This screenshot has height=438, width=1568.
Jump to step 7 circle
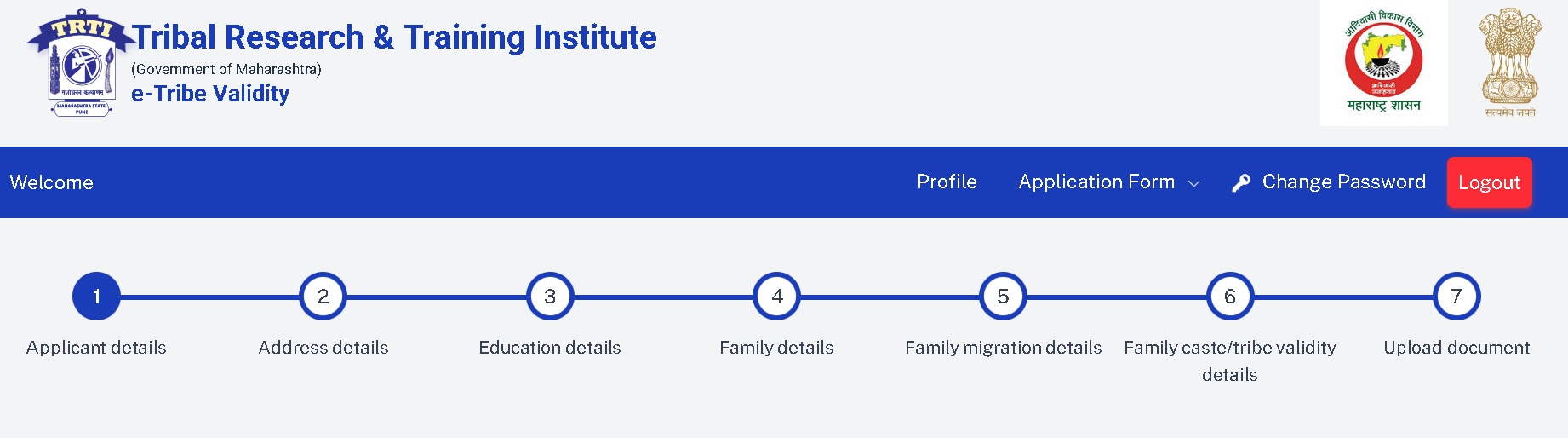click(x=1456, y=297)
